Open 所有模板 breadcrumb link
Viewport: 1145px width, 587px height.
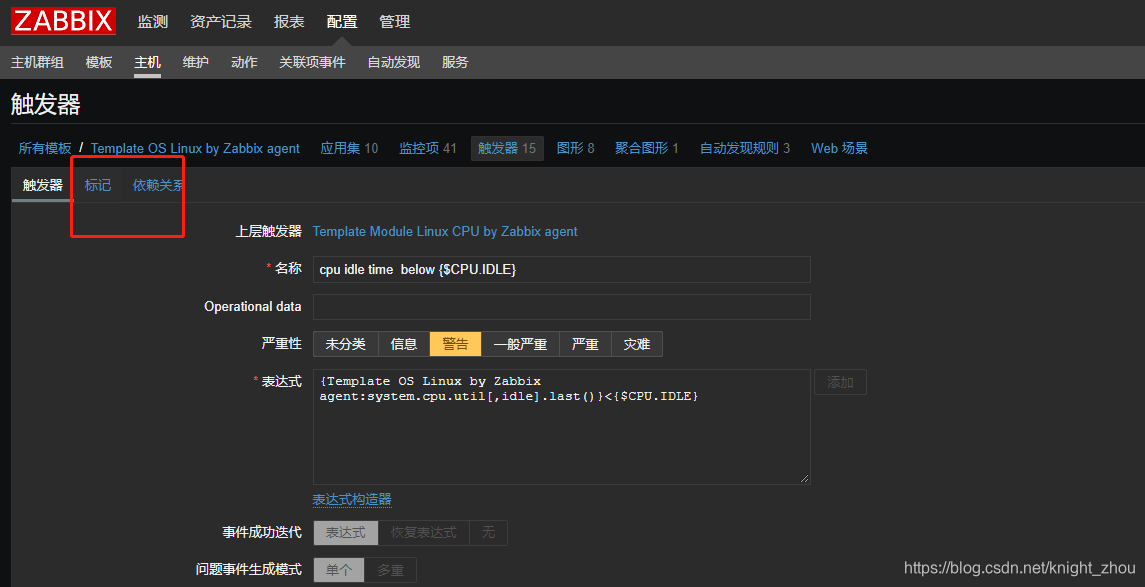tap(45, 148)
